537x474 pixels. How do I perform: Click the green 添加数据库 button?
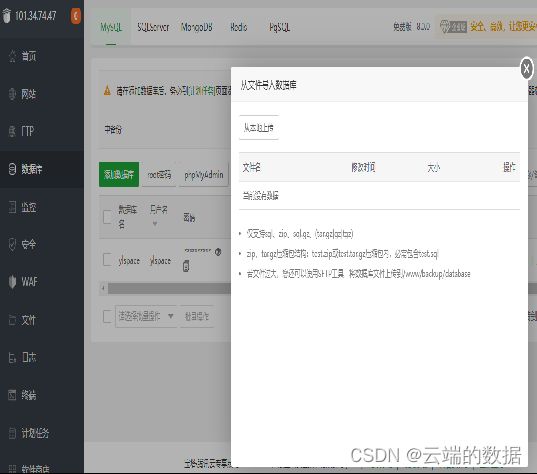119,175
